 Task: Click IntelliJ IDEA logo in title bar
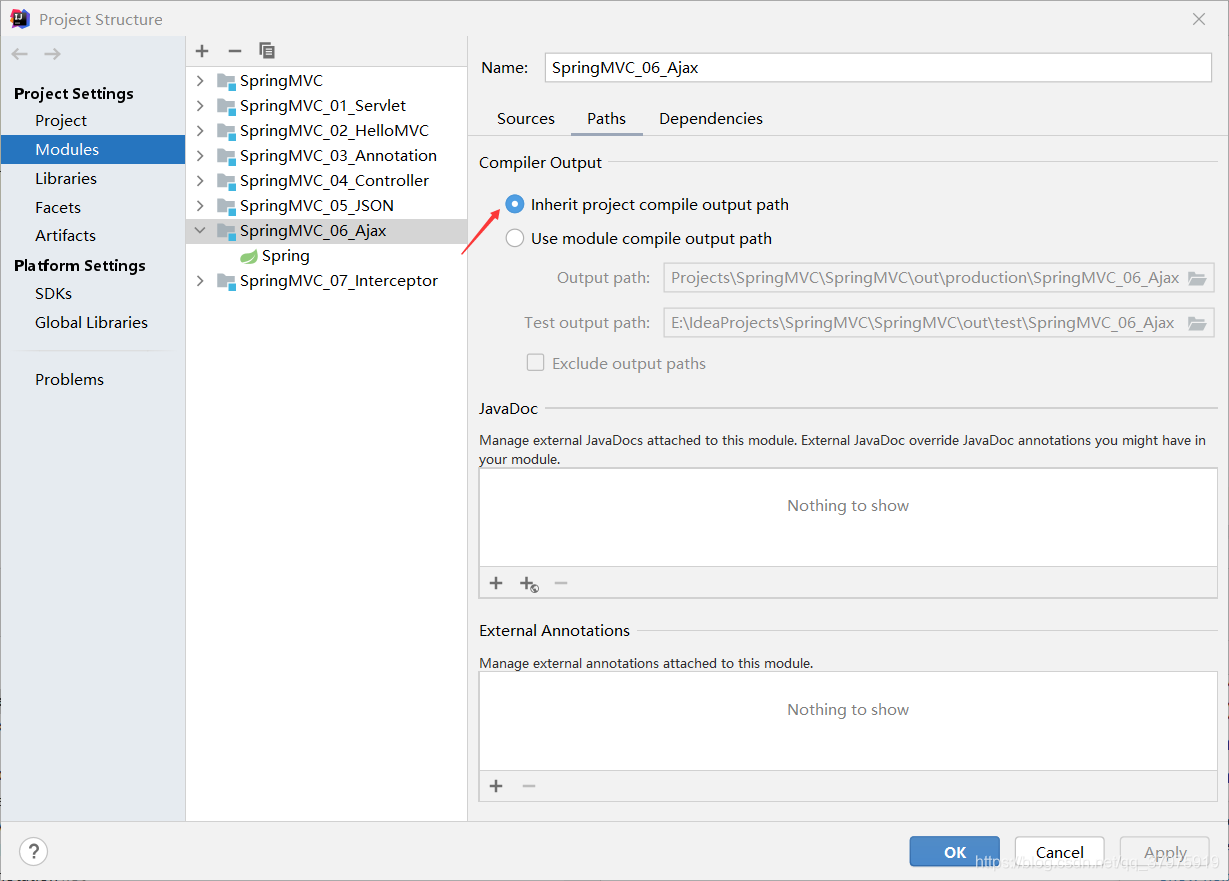tap(20, 19)
